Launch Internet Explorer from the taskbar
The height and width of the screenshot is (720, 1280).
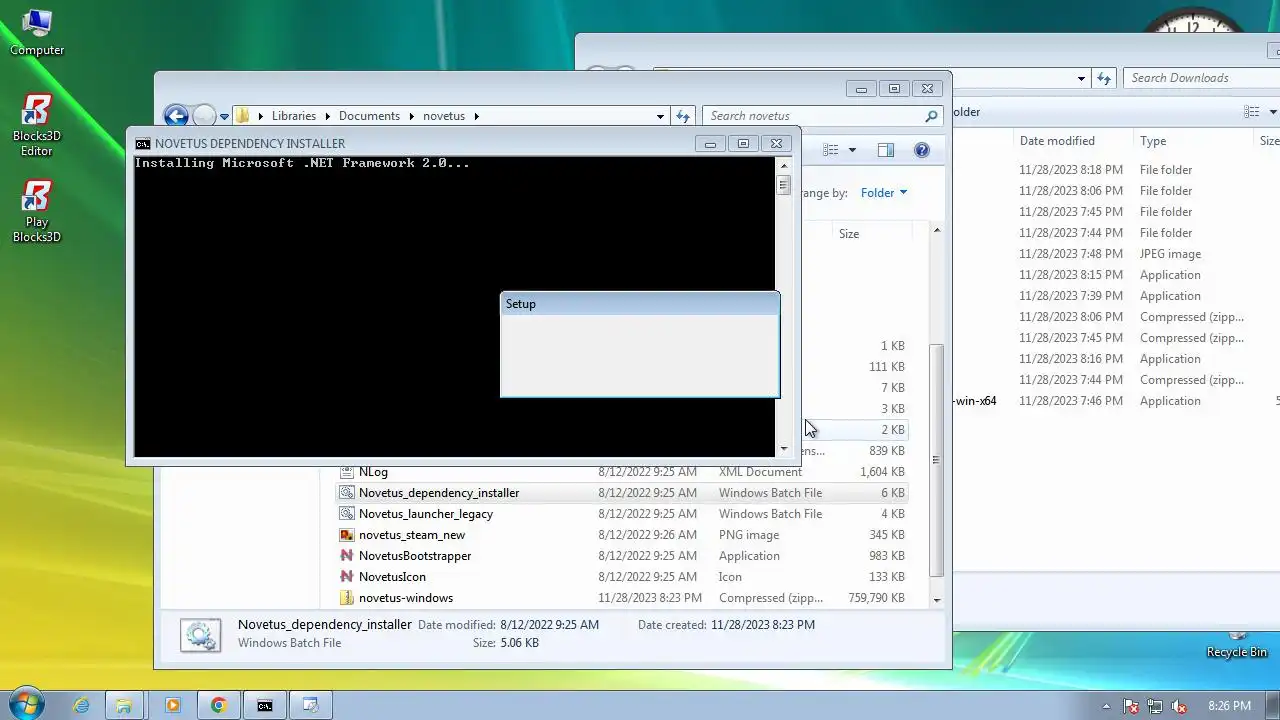(80, 705)
